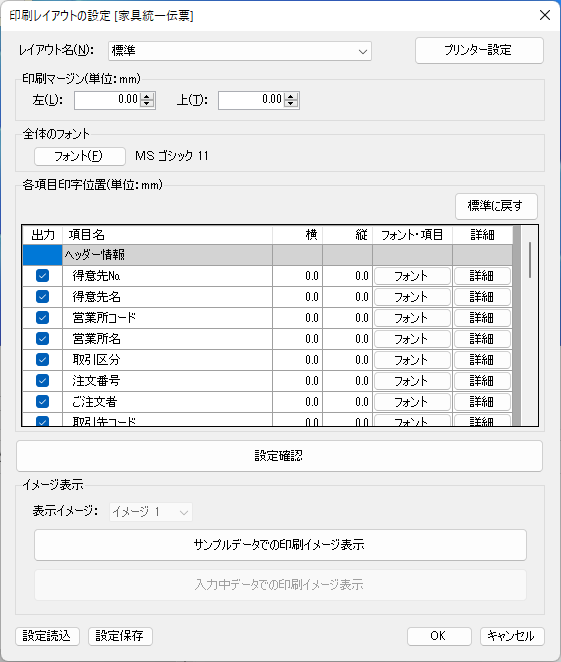Toggle output checkbox for ご注文者
561x662 pixels.
click(42, 402)
